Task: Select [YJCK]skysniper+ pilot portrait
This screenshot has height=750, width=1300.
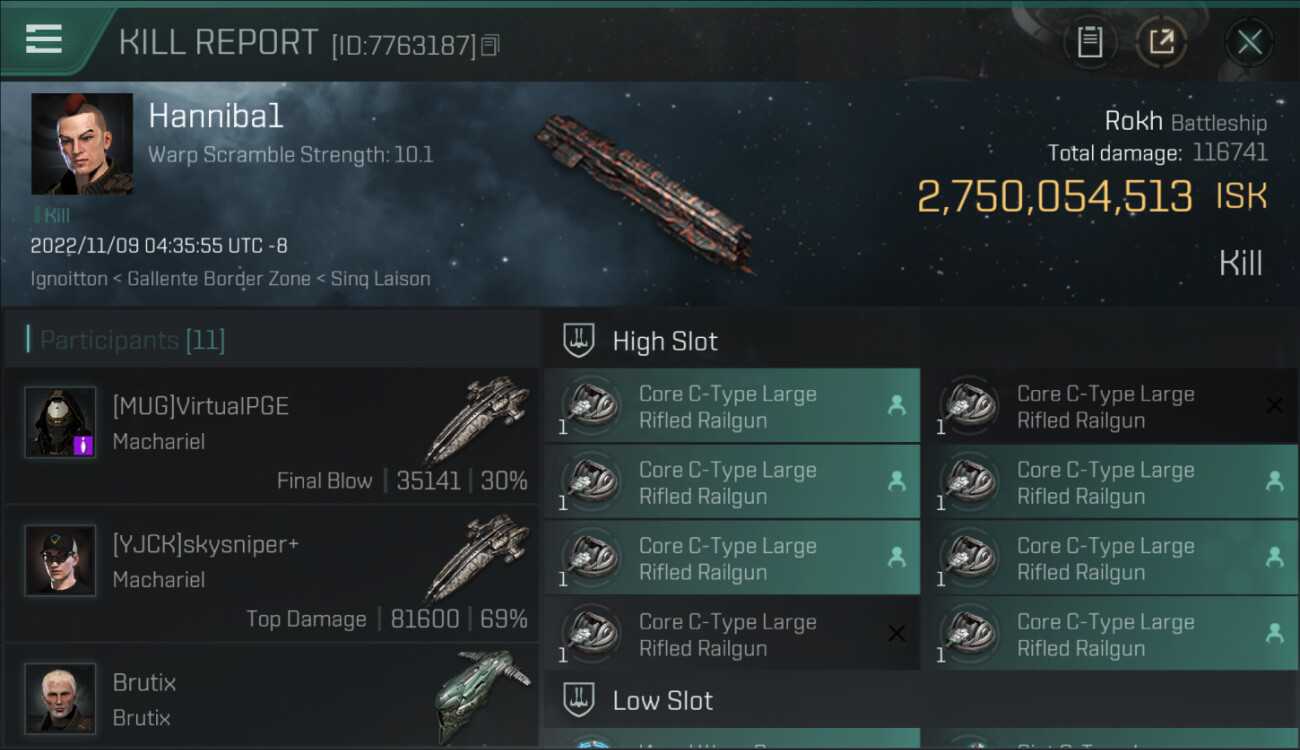Action: 60,560
